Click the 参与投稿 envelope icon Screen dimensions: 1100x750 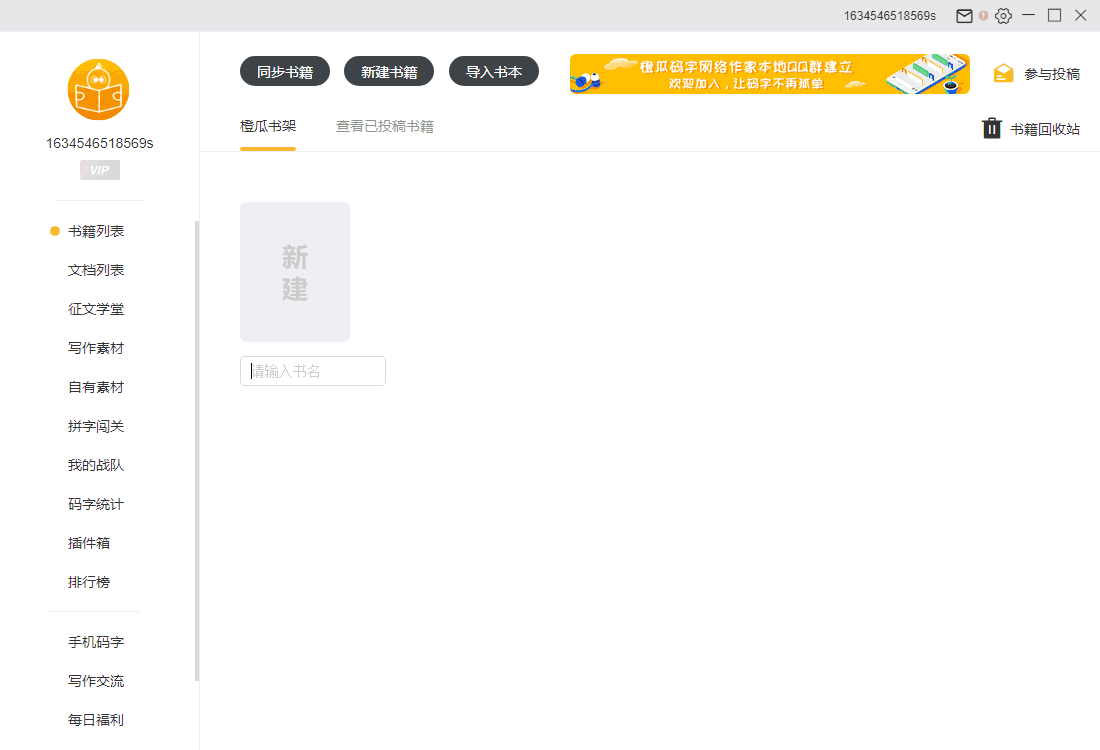click(1003, 74)
